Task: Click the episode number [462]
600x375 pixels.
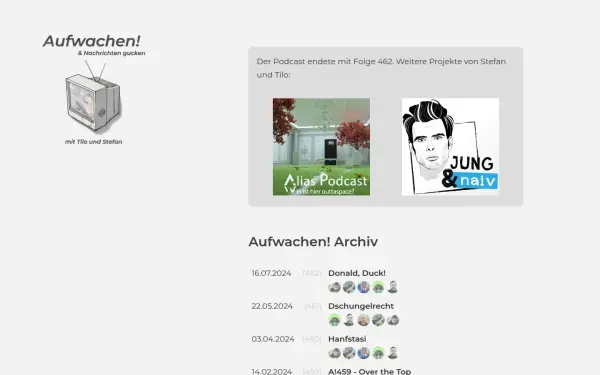Action: [312, 273]
